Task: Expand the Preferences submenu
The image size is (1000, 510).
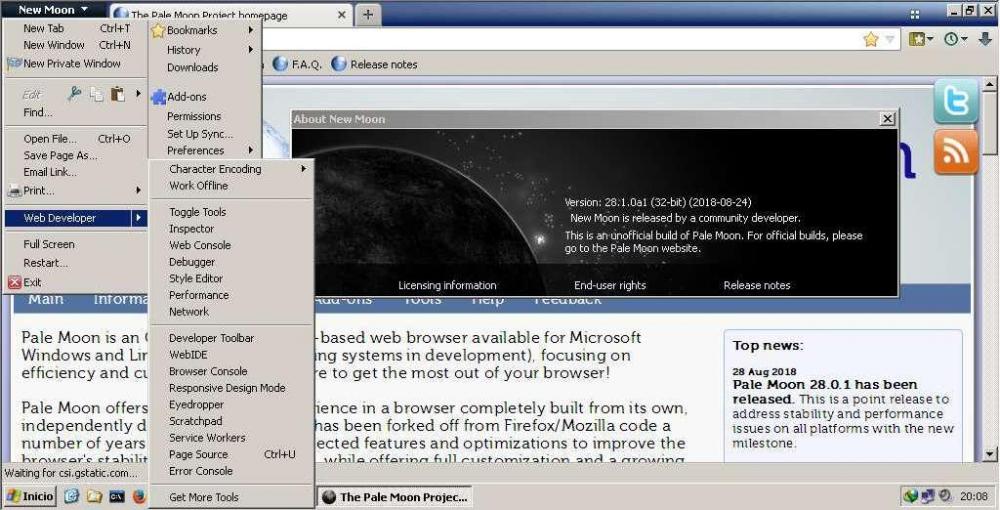Action: [196, 151]
